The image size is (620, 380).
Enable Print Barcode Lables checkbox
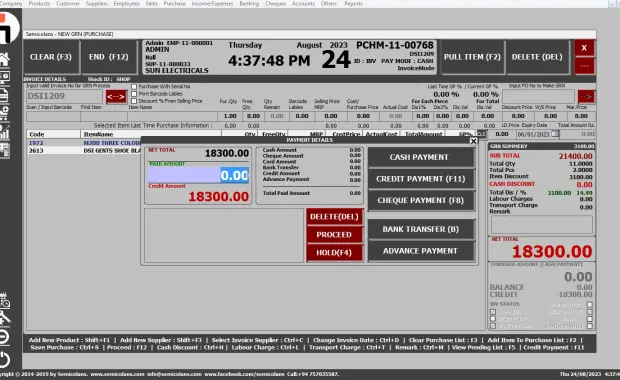(x=134, y=94)
